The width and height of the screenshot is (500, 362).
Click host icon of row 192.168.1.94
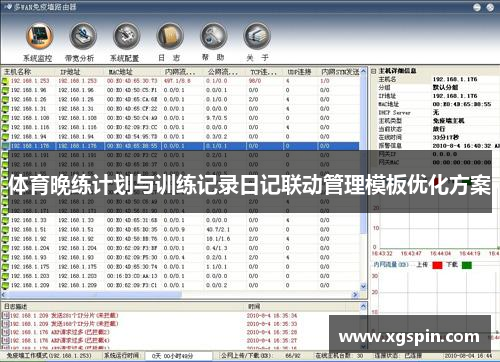tap(5, 137)
